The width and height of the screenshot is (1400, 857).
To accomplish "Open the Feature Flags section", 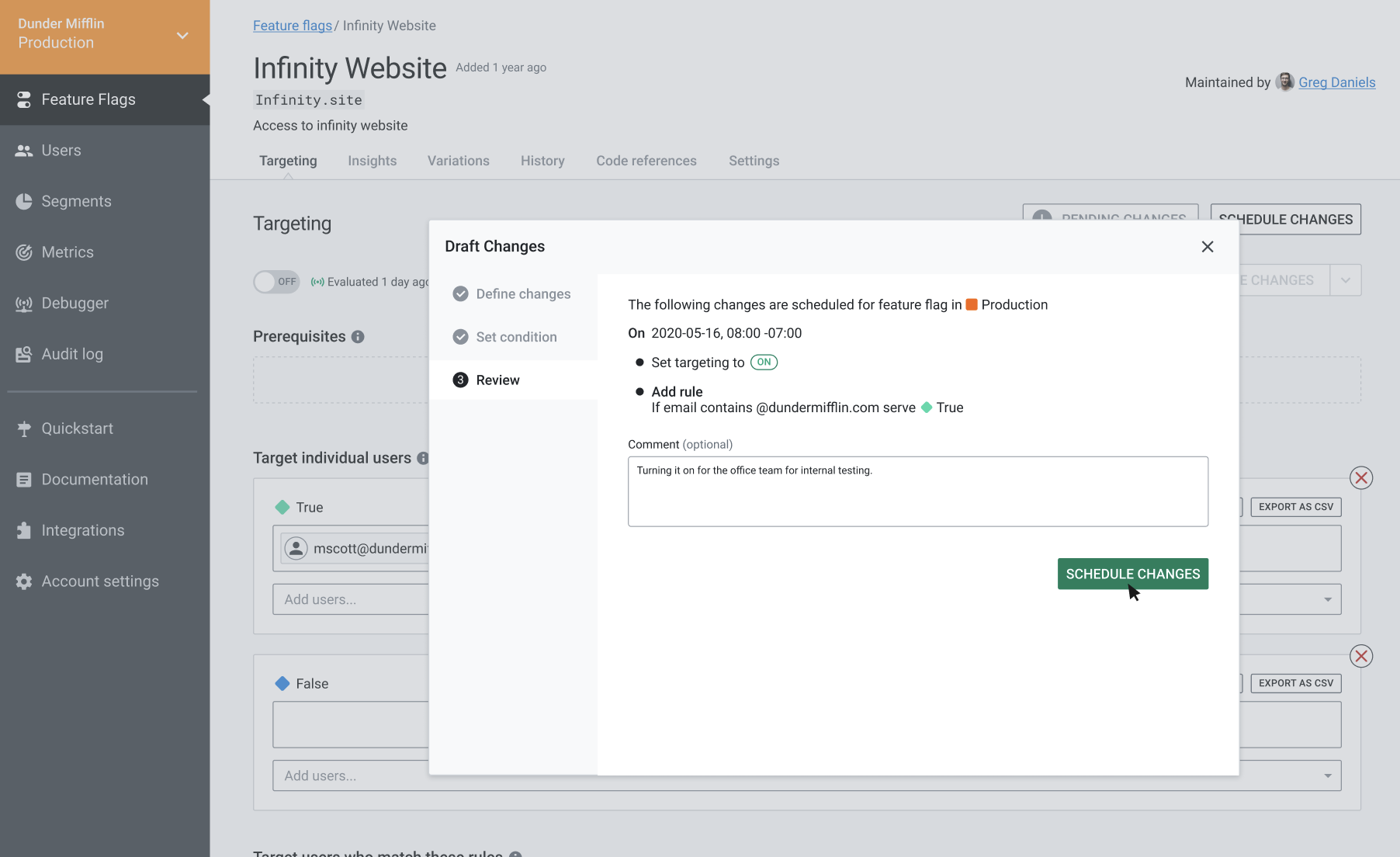I will tap(88, 99).
